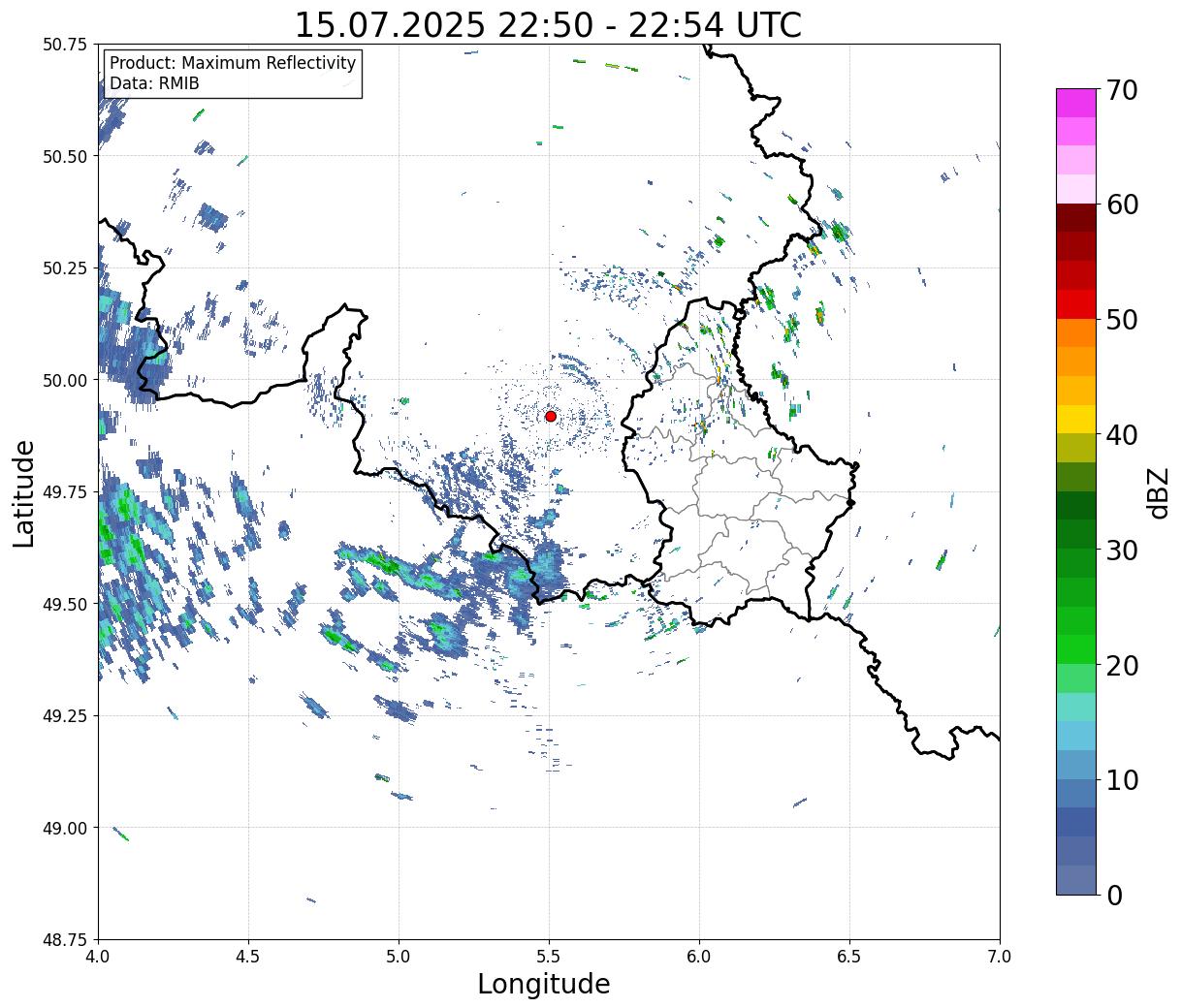Select the 'Product: Maximum Reflectivity' text

[233, 63]
